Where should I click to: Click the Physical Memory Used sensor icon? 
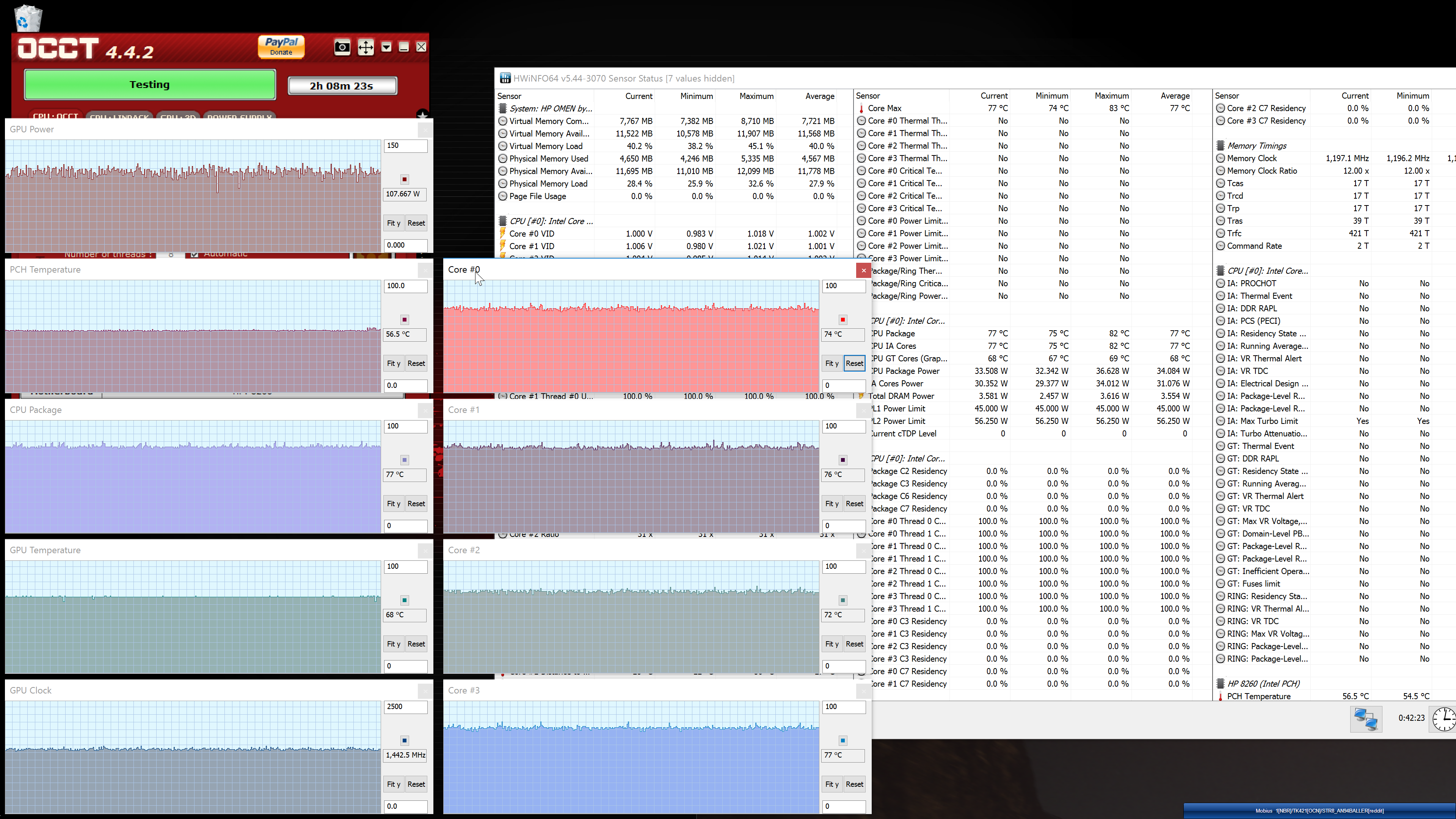point(502,158)
